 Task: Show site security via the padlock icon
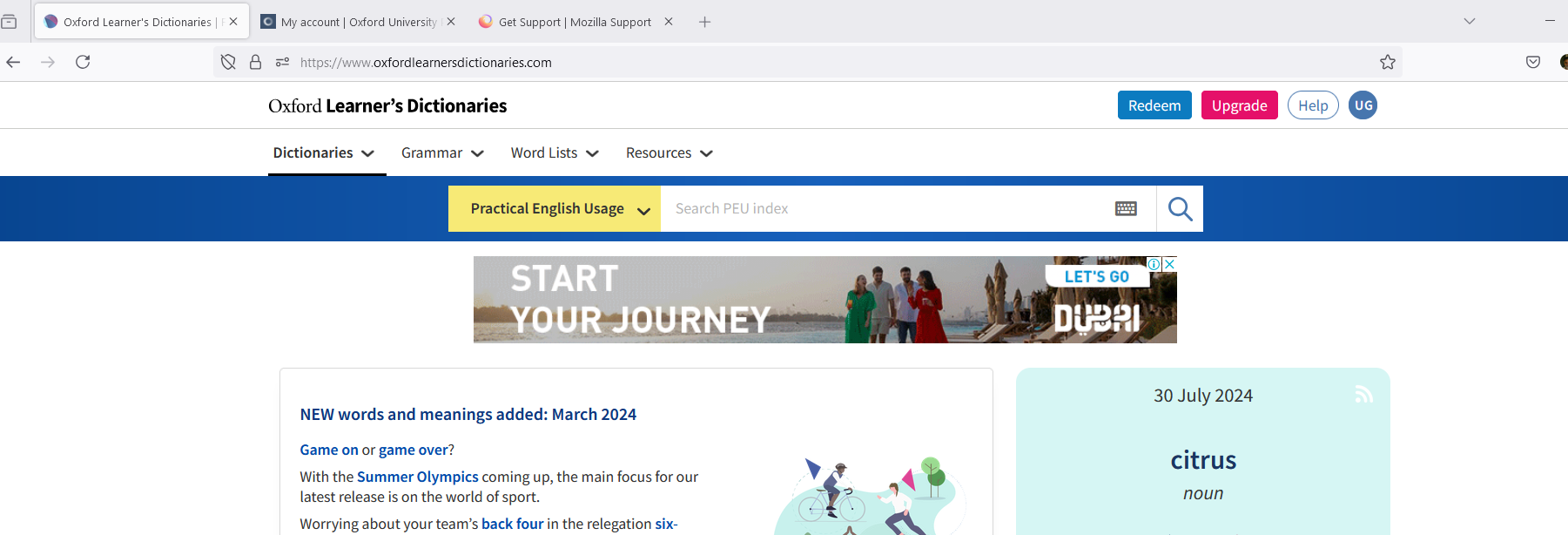pos(255,62)
